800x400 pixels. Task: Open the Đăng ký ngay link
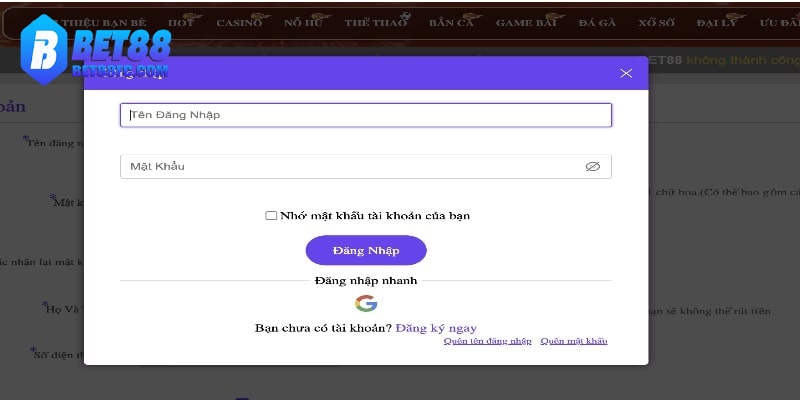[x=436, y=328]
